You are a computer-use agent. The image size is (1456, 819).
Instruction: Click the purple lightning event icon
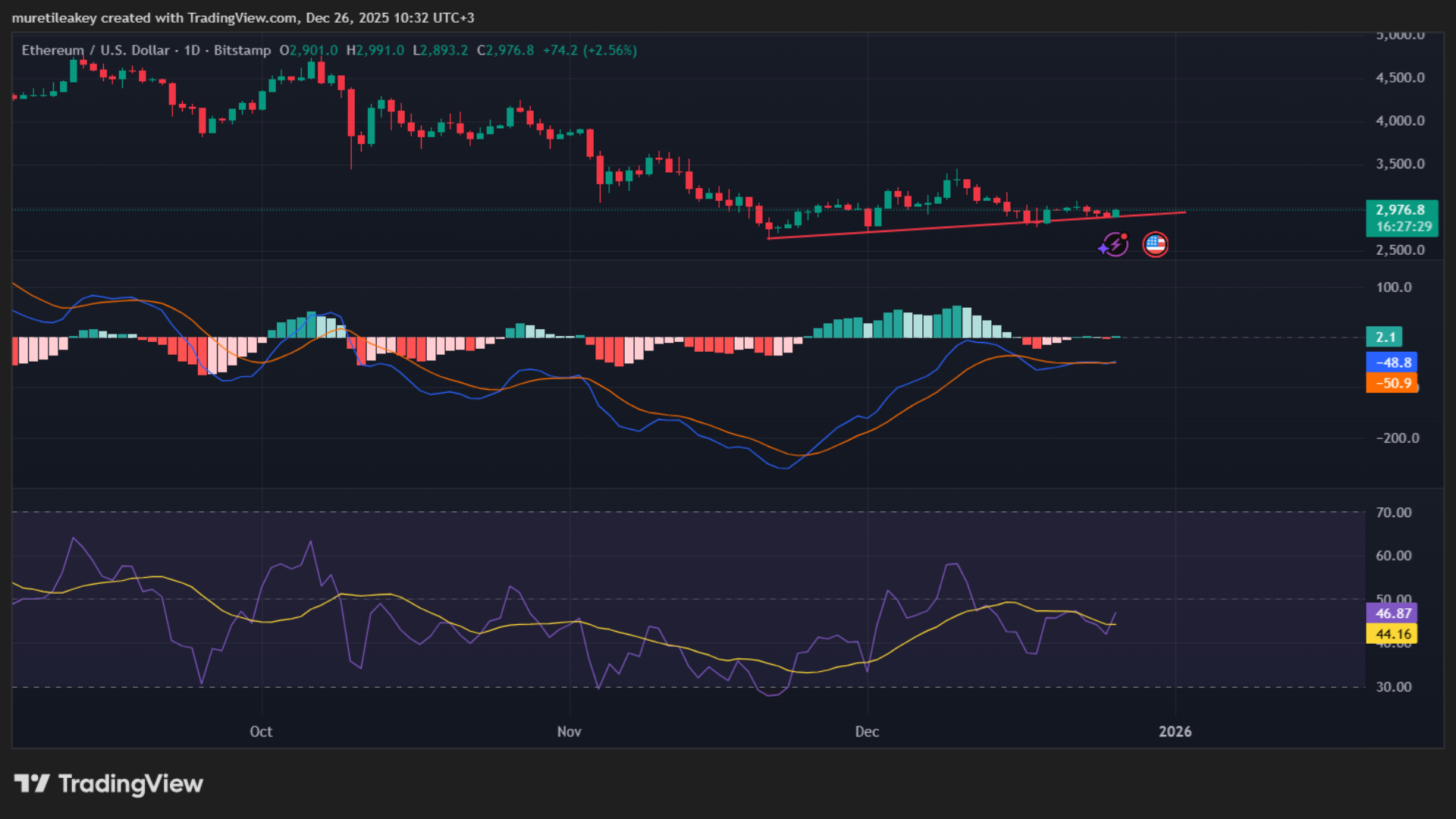1114,244
